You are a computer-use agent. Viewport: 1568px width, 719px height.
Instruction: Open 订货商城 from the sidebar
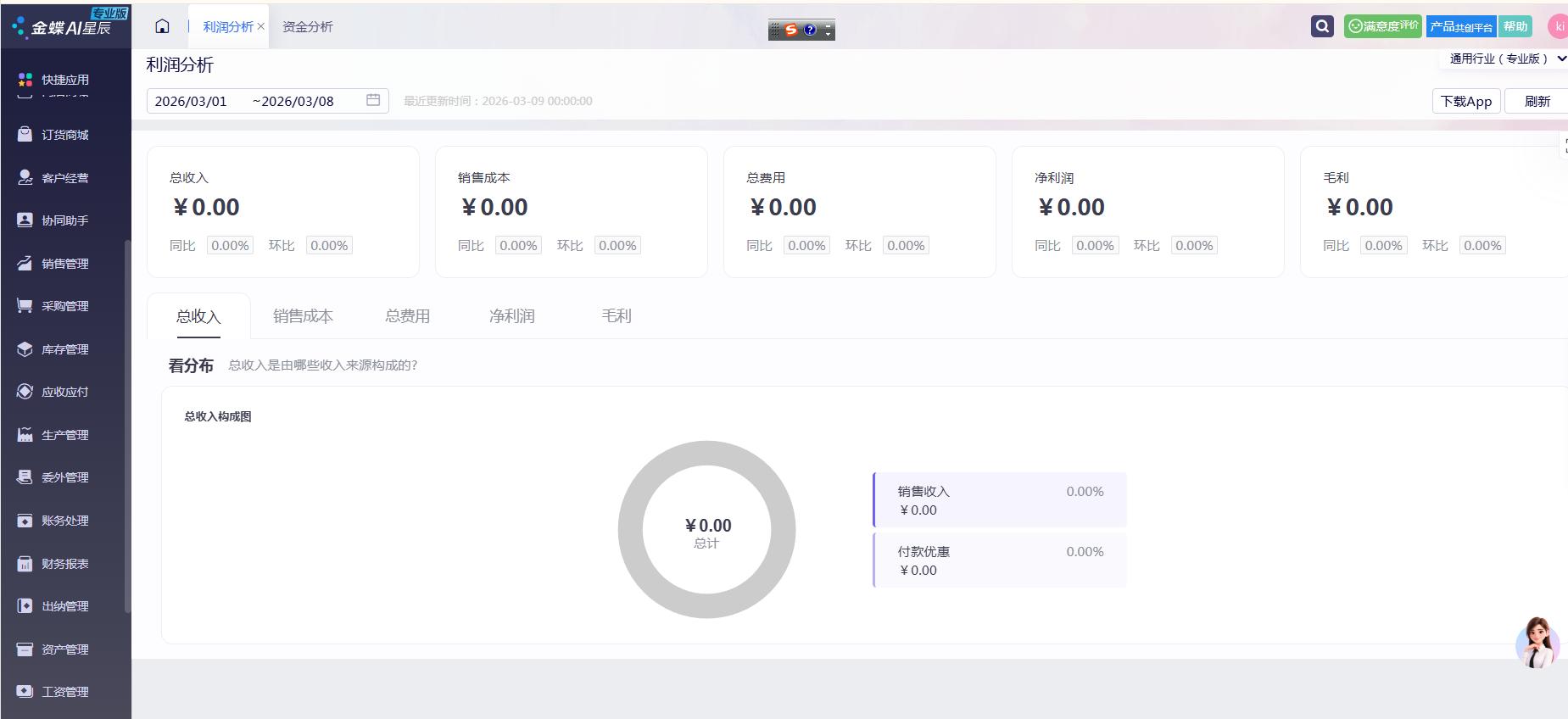click(64, 135)
